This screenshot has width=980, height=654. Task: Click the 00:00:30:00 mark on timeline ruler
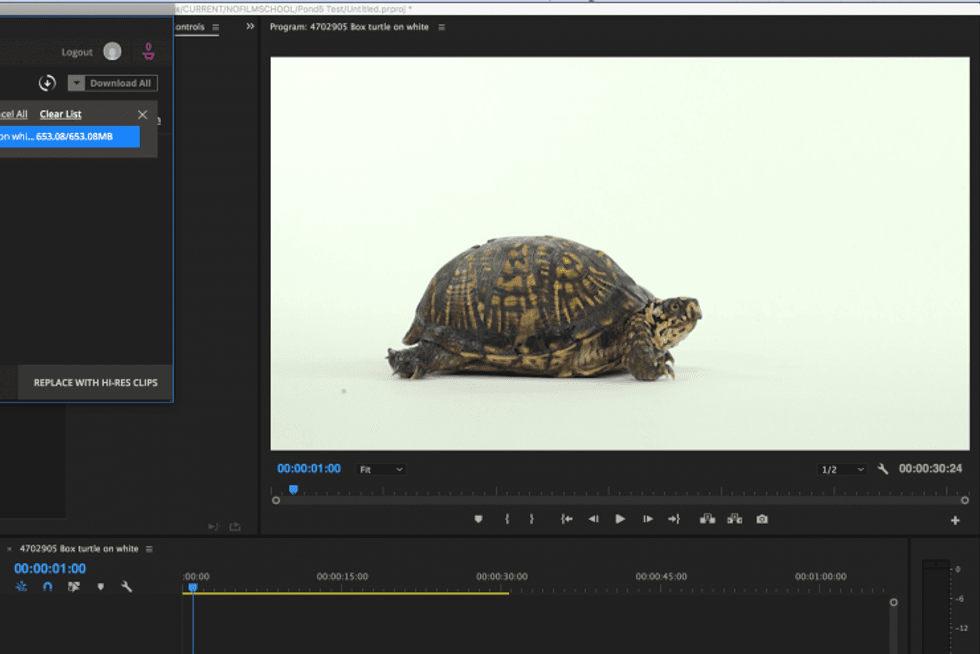(502, 576)
